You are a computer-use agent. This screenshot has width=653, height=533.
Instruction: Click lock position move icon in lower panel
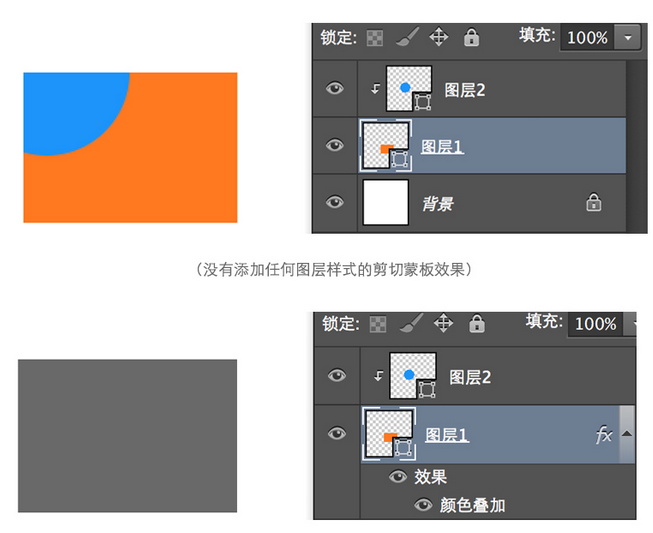click(x=443, y=323)
